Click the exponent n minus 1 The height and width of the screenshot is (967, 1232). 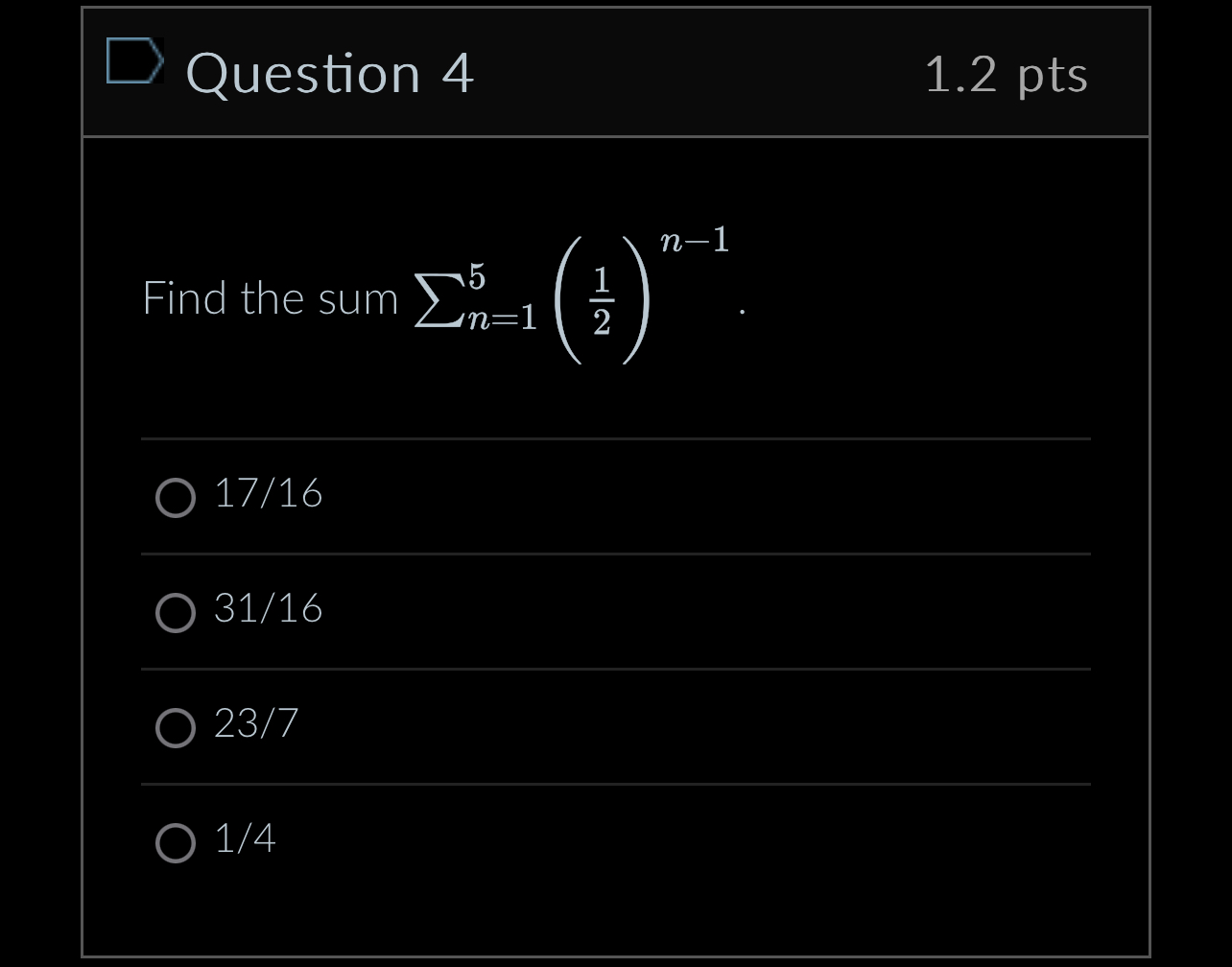click(694, 240)
